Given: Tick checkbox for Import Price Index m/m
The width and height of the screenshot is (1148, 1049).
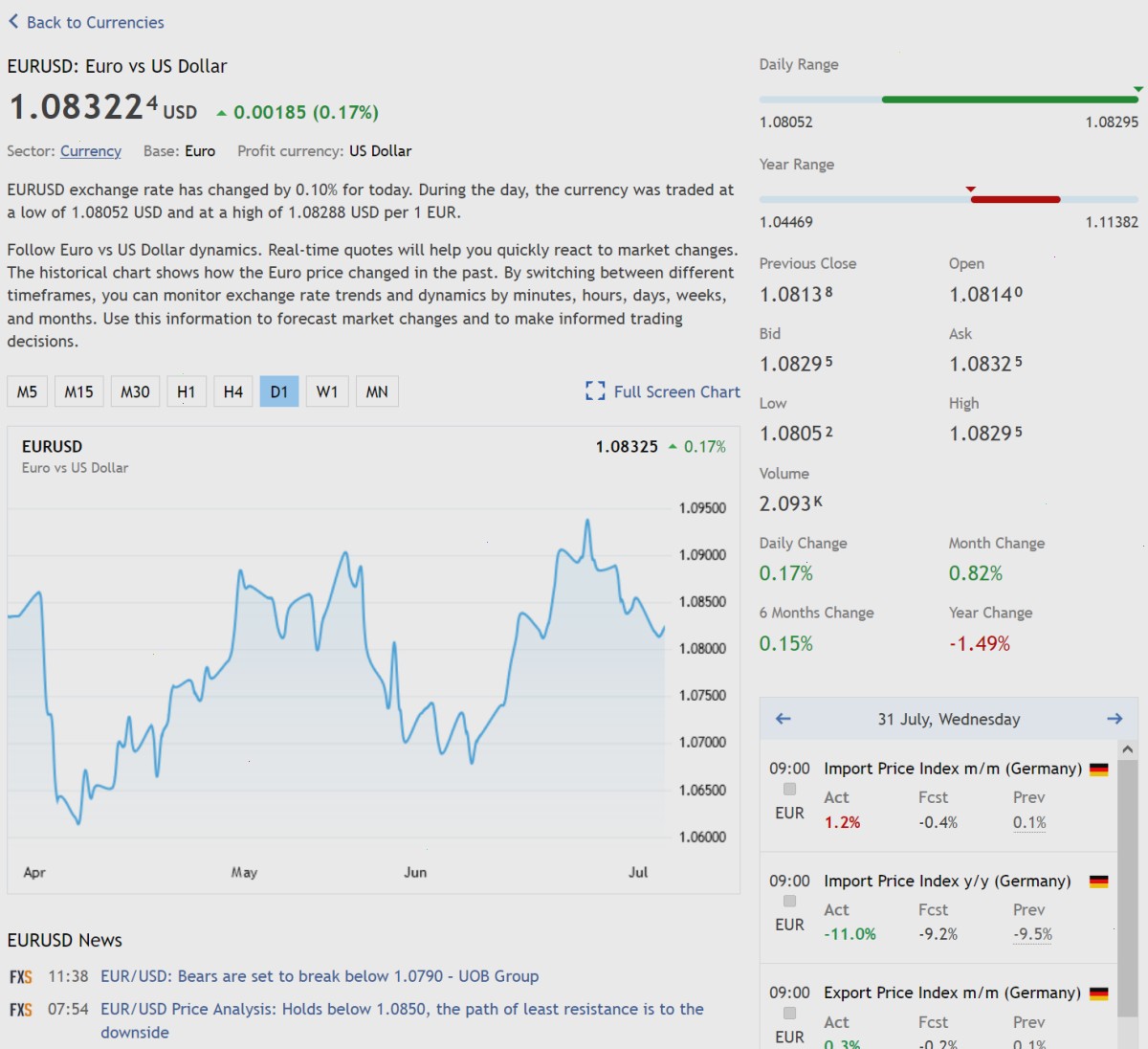Looking at the screenshot, I should point(789,790).
